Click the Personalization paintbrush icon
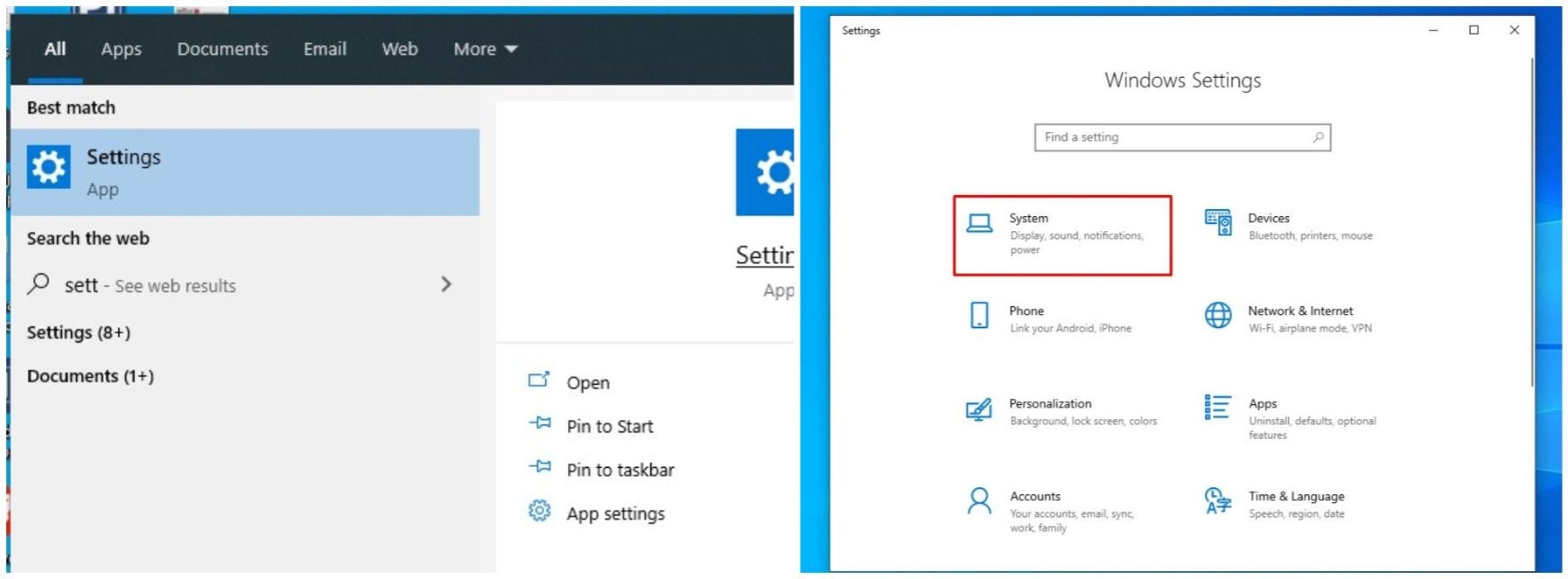 coord(979,410)
